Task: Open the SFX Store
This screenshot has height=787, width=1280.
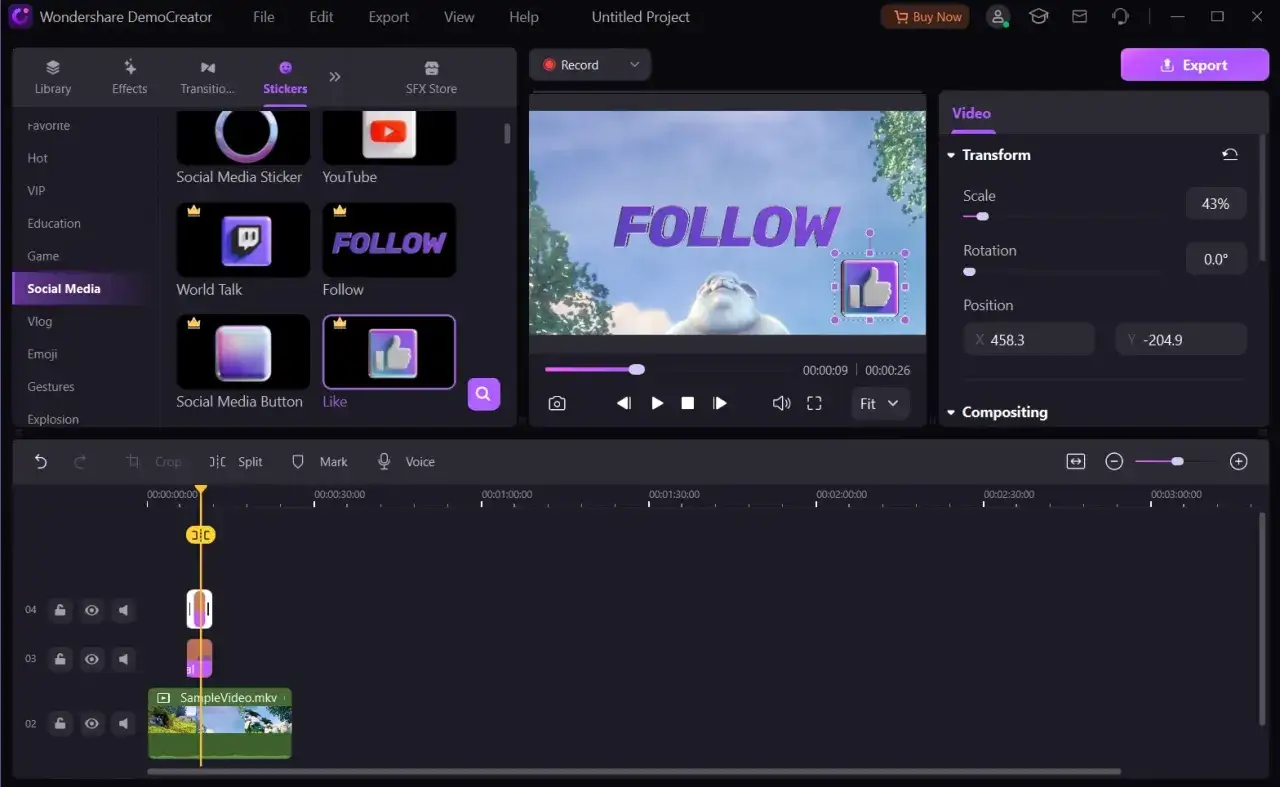Action: (431, 75)
